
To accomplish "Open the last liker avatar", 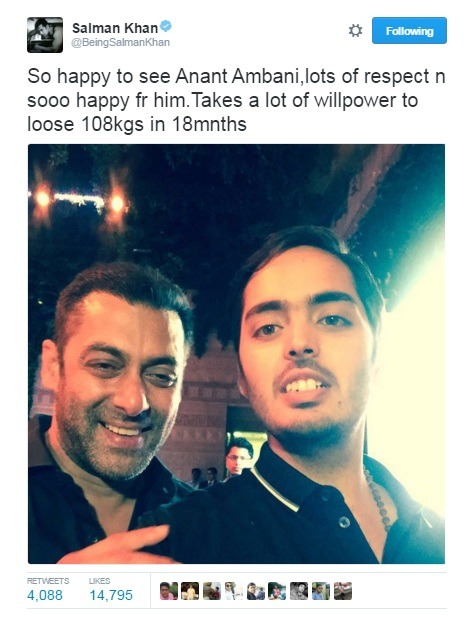I will (x=342, y=591).
